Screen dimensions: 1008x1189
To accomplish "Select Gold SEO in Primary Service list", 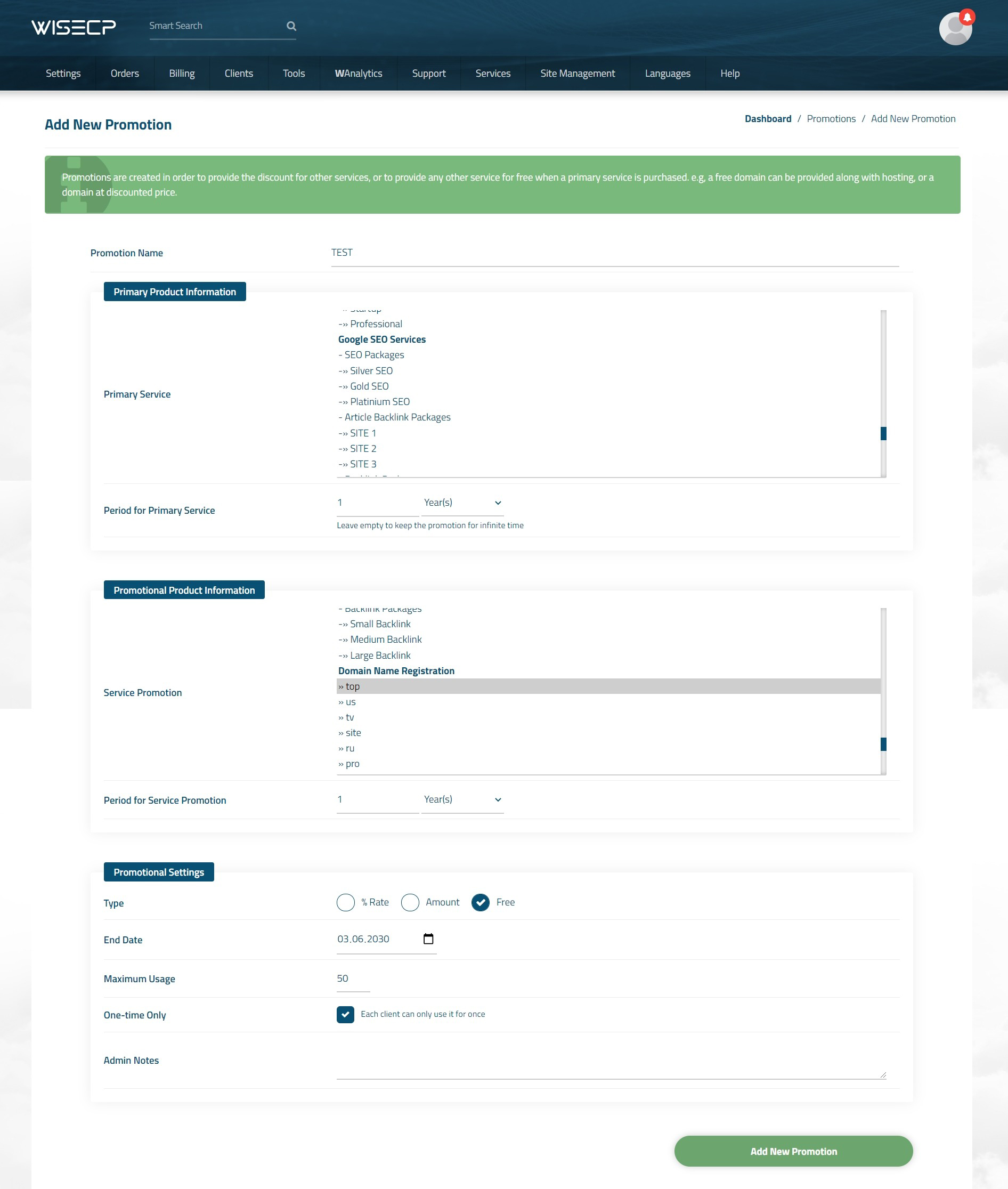I will coord(608,386).
